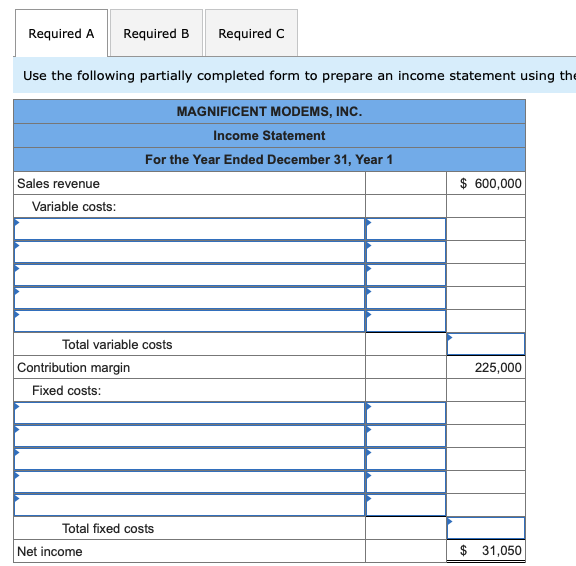Open the Required C tab
Viewport: 576px width, 566px height.
pos(251,33)
